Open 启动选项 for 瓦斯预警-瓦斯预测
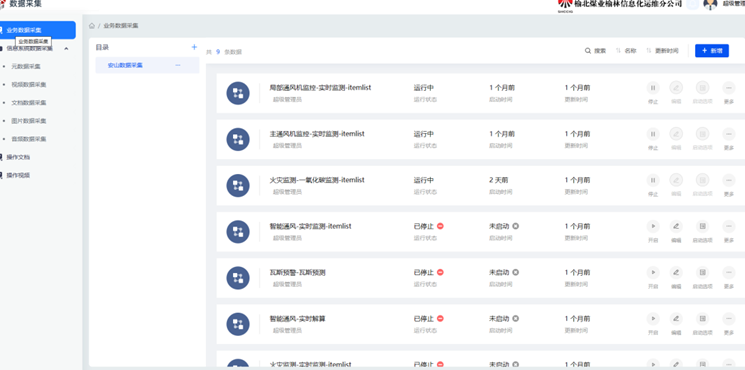This screenshot has width=745, height=370. click(703, 273)
